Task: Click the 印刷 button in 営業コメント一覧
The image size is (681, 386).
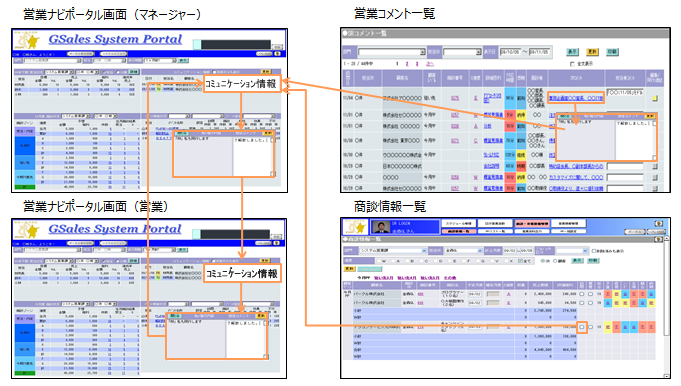Action: (612, 52)
